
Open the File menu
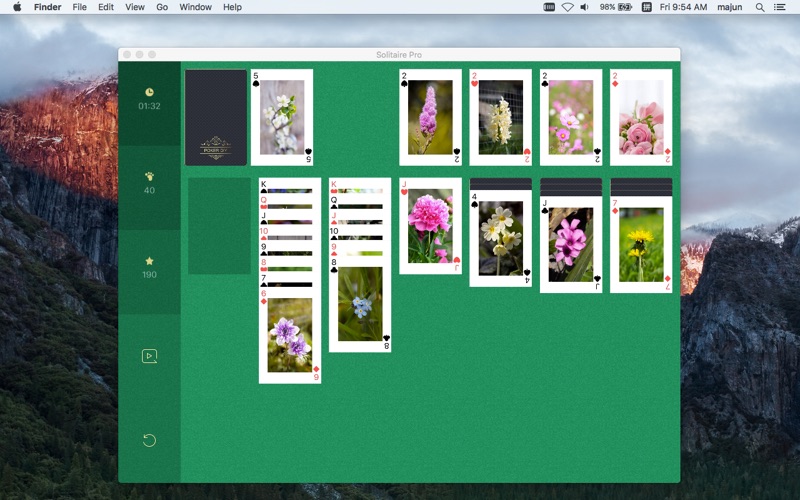coord(80,7)
